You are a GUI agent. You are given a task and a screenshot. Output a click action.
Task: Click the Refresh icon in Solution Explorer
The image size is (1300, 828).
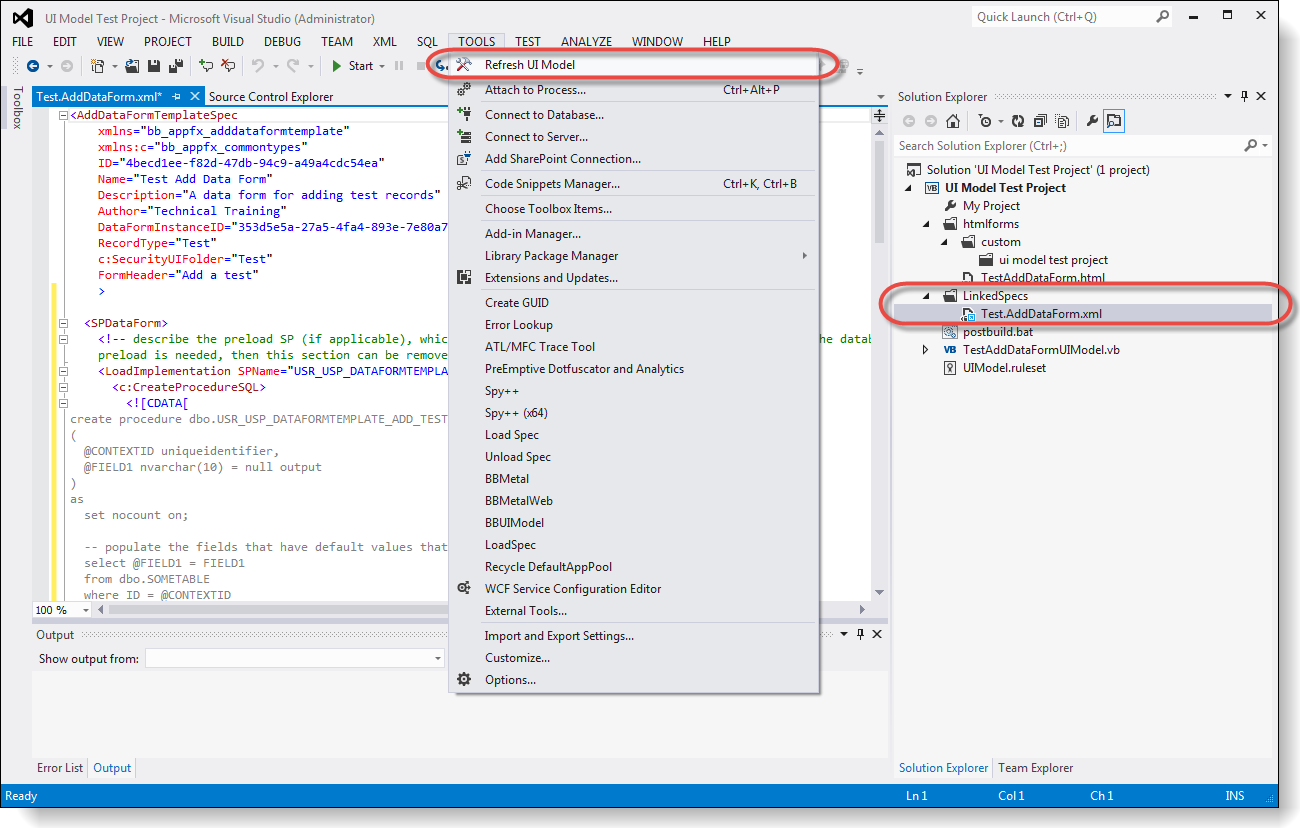click(x=1018, y=121)
